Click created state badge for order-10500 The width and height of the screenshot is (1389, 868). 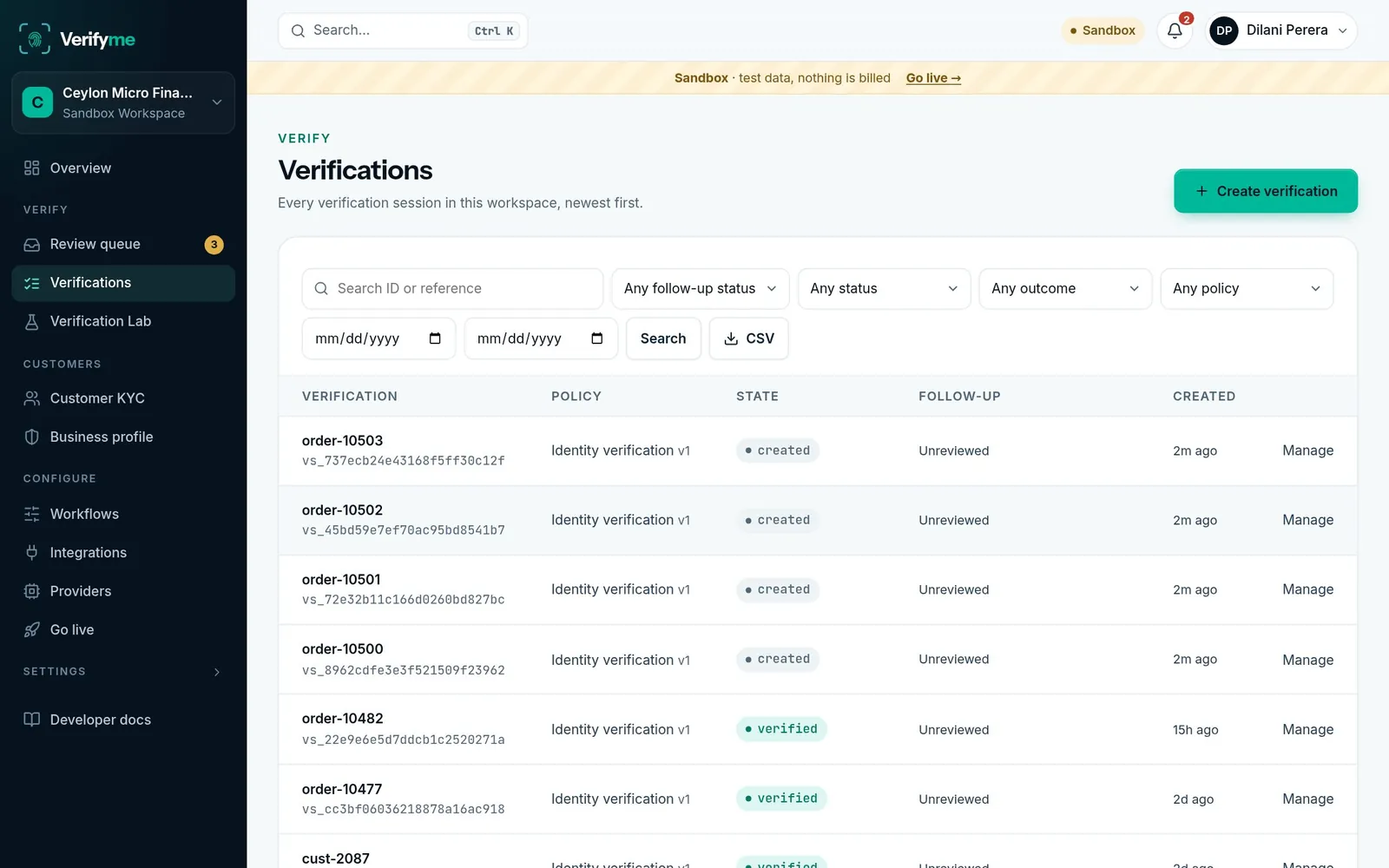[778, 659]
